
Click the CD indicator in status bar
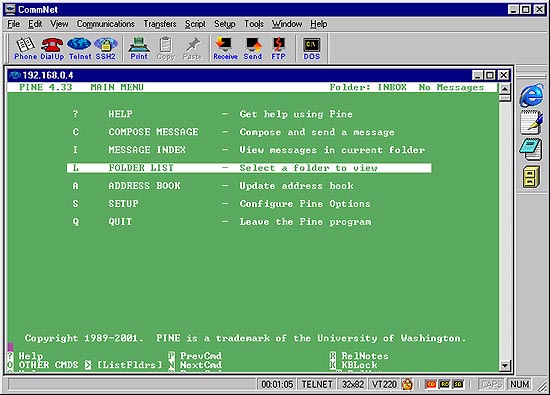click(x=431, y=384)
